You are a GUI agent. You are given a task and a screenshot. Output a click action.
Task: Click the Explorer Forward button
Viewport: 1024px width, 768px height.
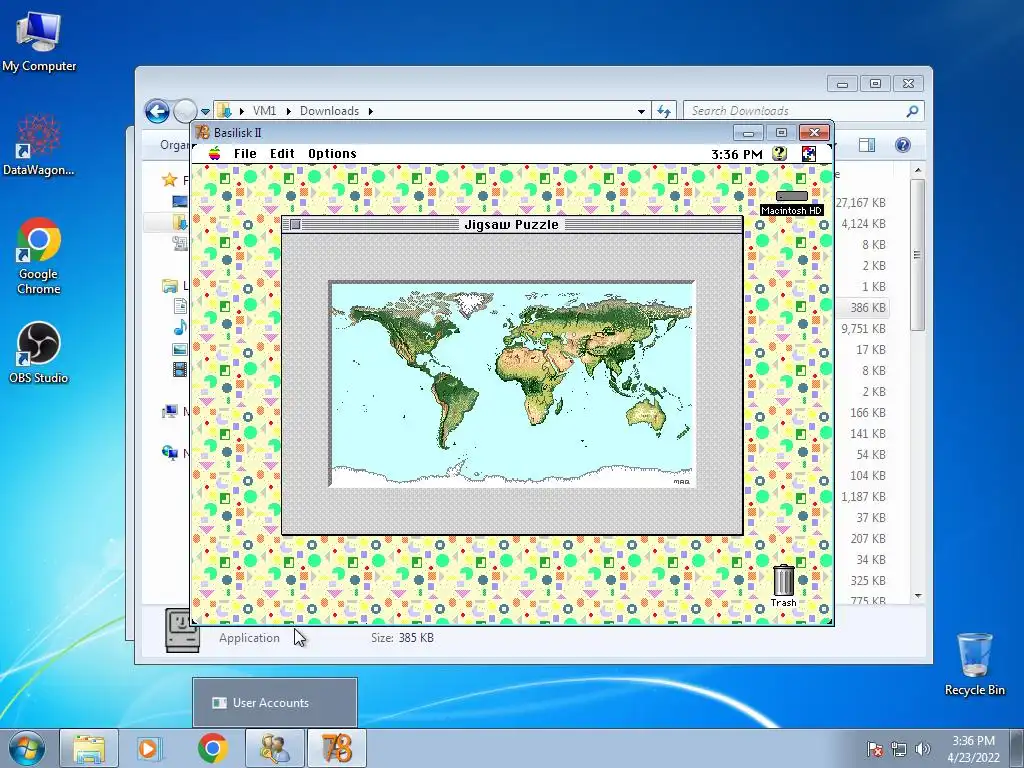185,111
